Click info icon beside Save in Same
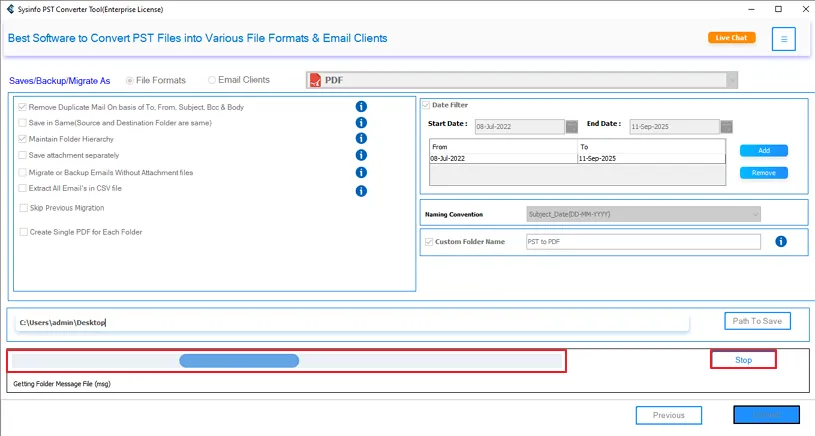Image resolution: width=815 pixels, height=436 pixels. click(x=361, y=123)
